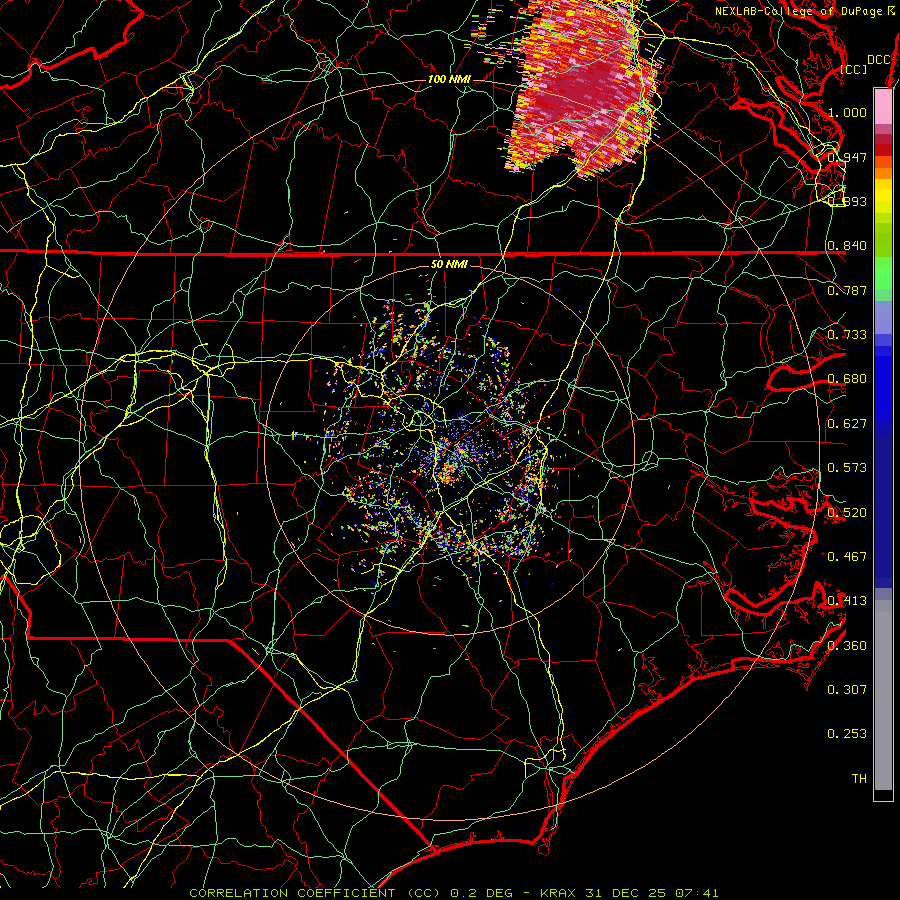Click the 0.947 color scale label

(848, 157)
